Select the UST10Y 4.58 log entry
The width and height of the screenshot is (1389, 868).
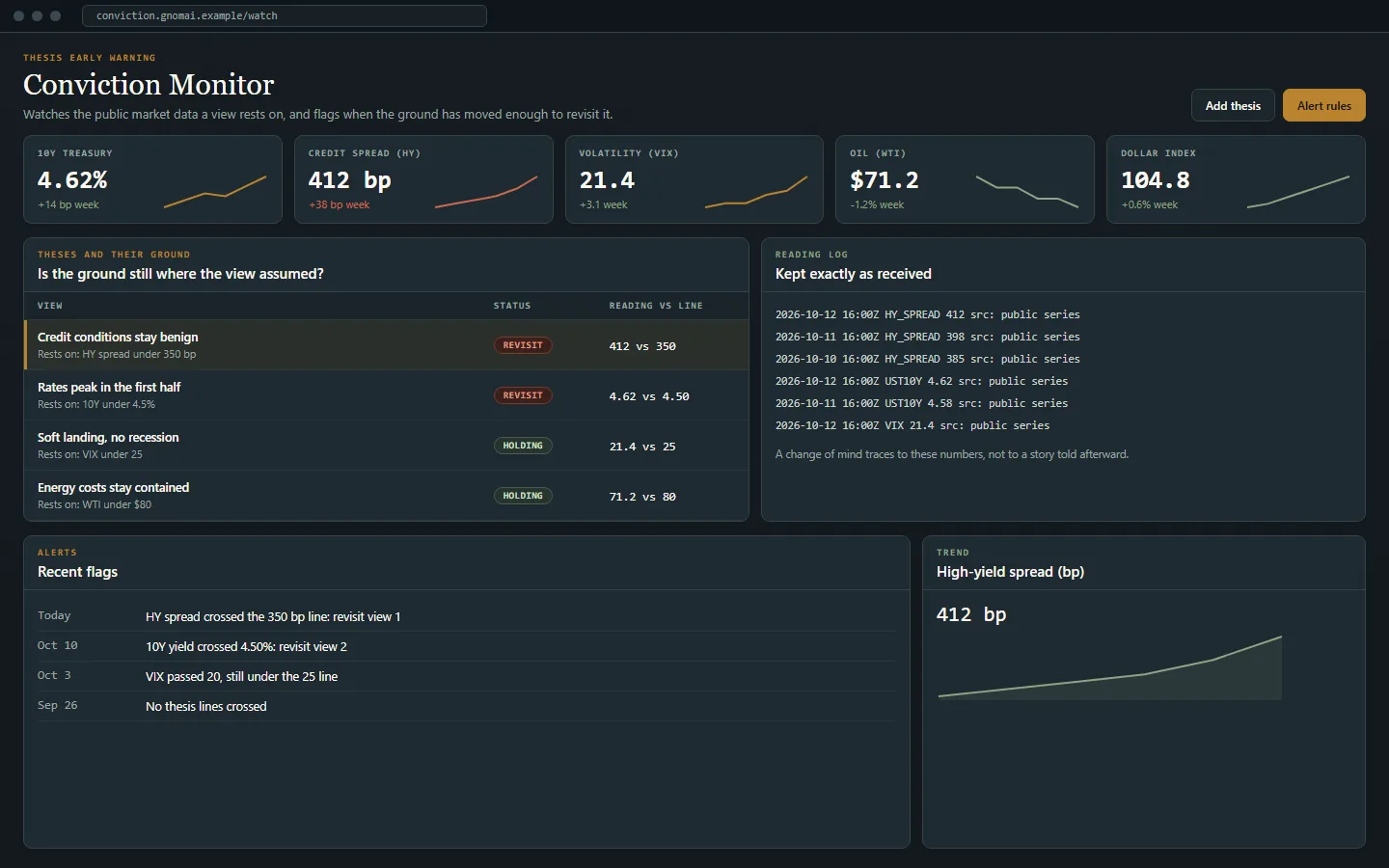pos(921,403)
